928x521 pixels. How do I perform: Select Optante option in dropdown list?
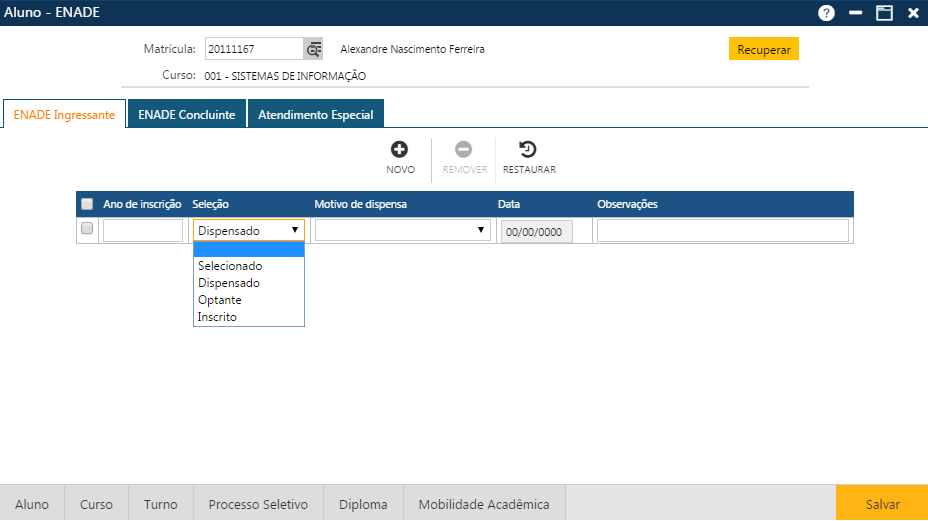(220, 300)
